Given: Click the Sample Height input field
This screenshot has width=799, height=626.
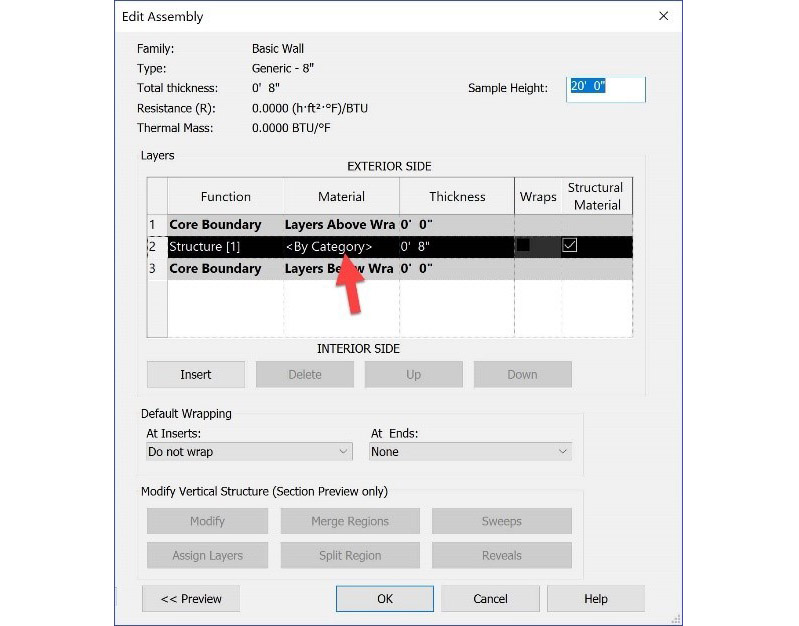Looking at the screenshot, I should [605, 88].
